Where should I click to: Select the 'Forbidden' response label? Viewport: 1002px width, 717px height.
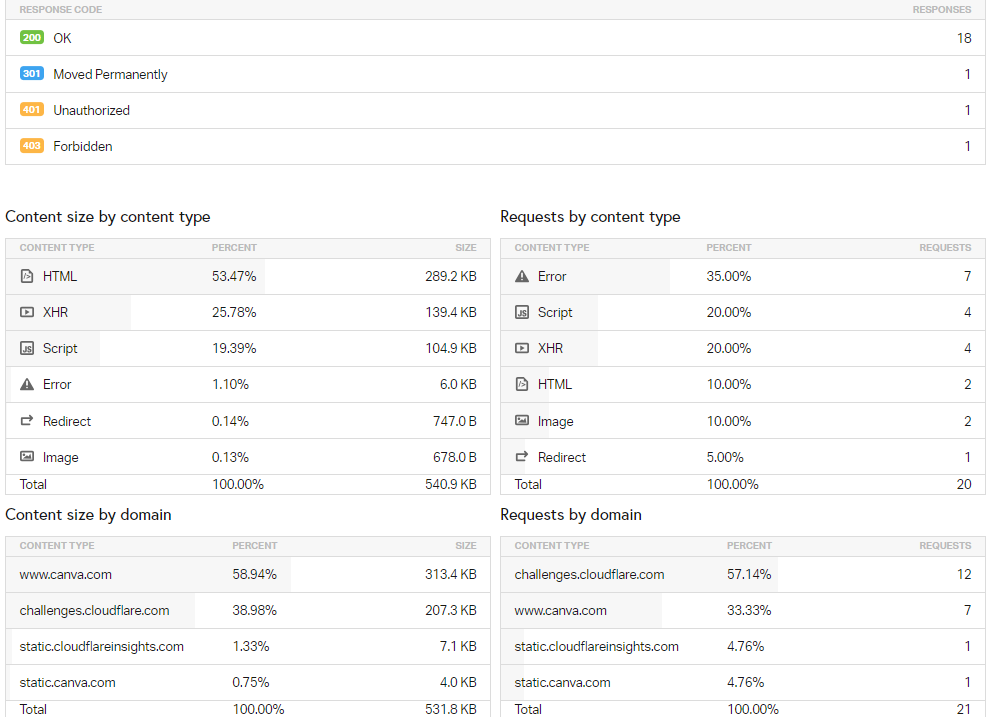(82, 146)
